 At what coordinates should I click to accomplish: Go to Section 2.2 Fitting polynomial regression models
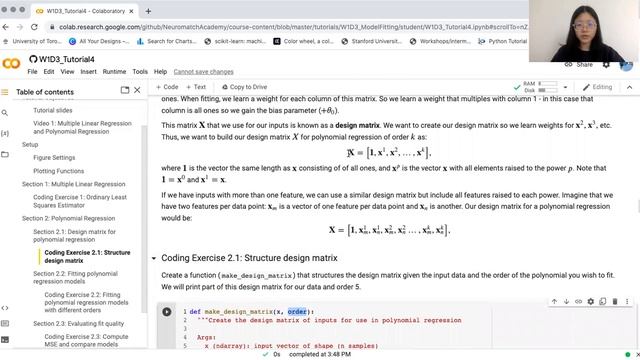pyautogui.click(x=76, y=278)
